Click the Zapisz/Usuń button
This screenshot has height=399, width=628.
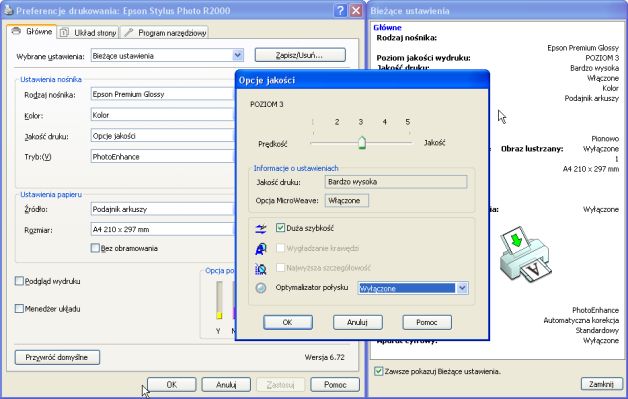[300, 55]
